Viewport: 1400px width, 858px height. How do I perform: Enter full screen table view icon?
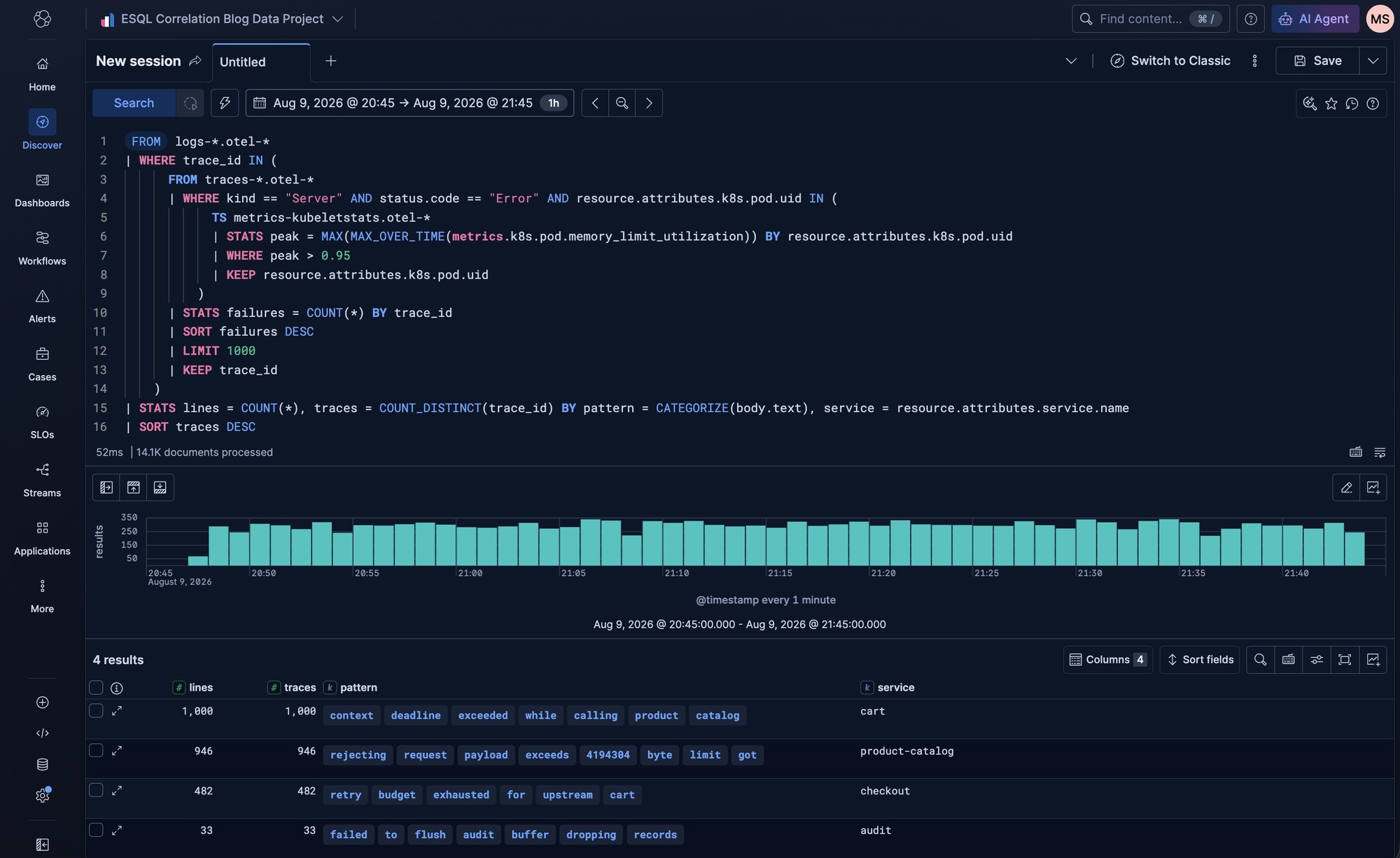tap(1345, 659)
